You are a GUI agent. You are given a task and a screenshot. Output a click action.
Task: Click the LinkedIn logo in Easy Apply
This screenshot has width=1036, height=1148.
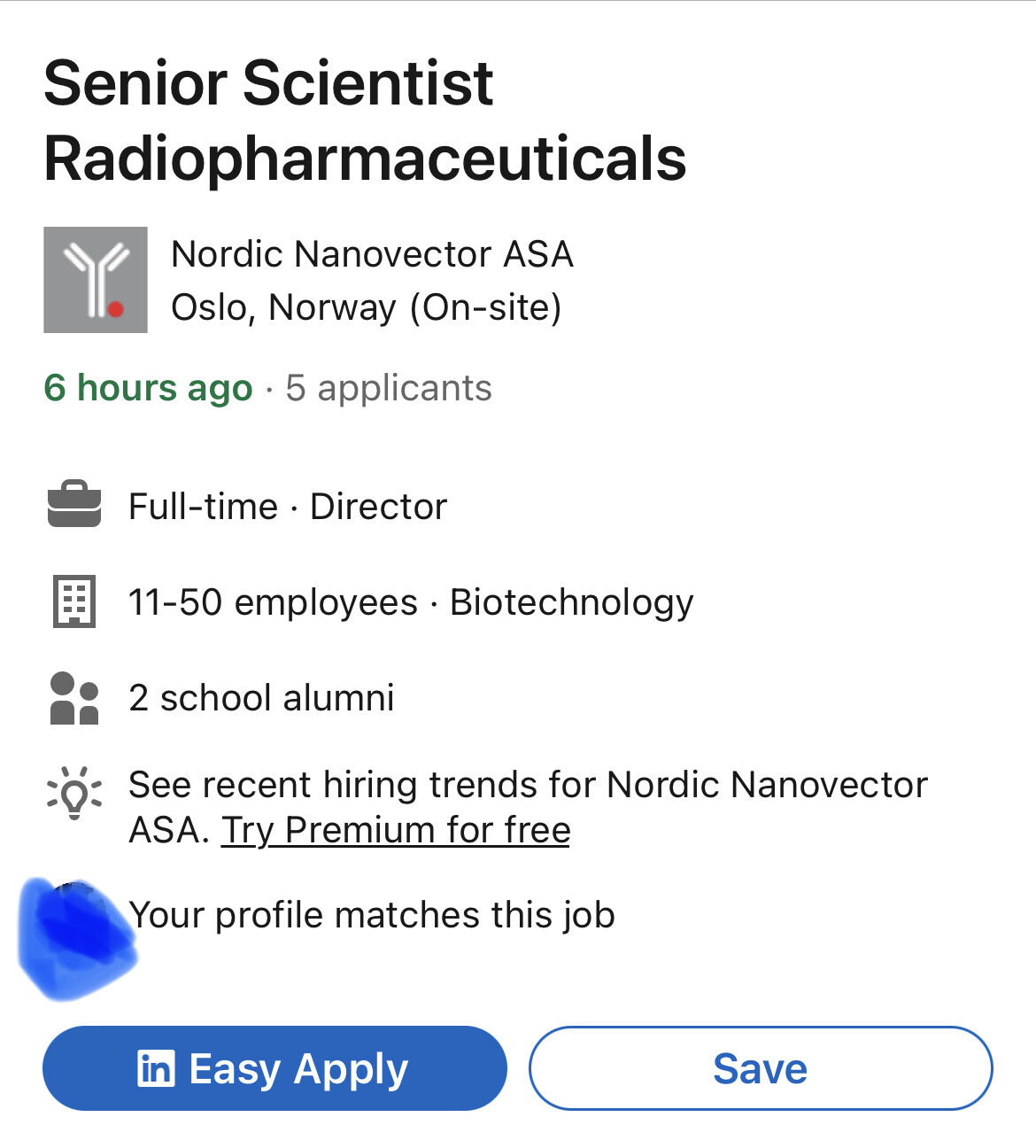(x=157, y=1068)
